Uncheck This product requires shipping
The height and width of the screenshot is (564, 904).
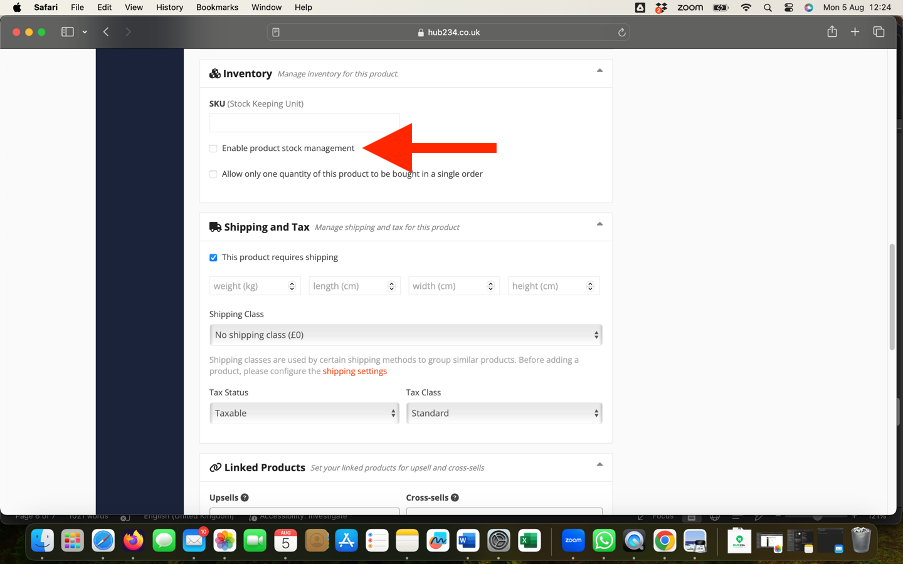point(213,257)
